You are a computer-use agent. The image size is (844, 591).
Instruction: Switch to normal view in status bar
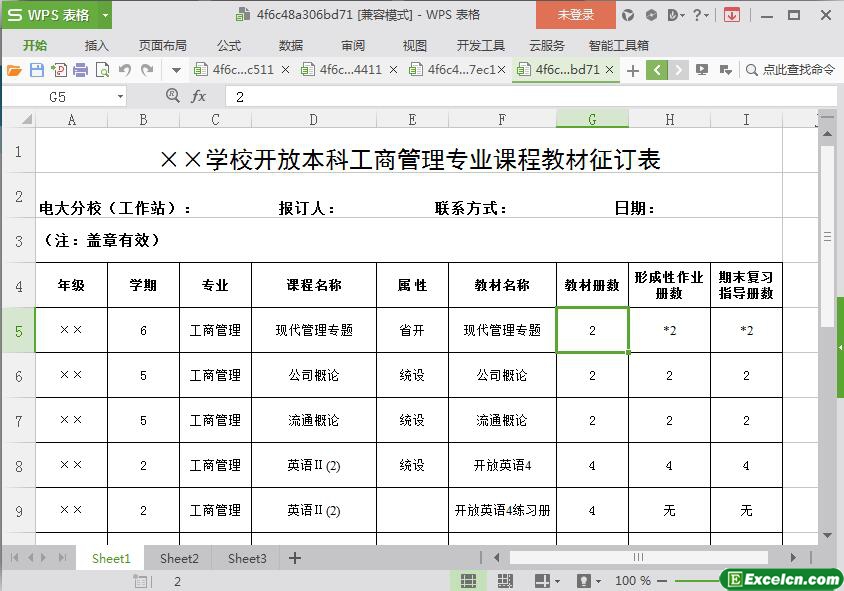click(x=468, y=581)
